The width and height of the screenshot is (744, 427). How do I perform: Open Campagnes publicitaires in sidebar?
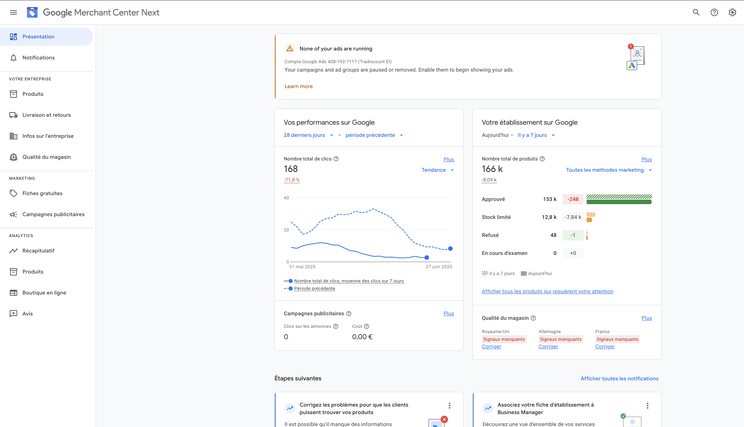coord(53,214)
